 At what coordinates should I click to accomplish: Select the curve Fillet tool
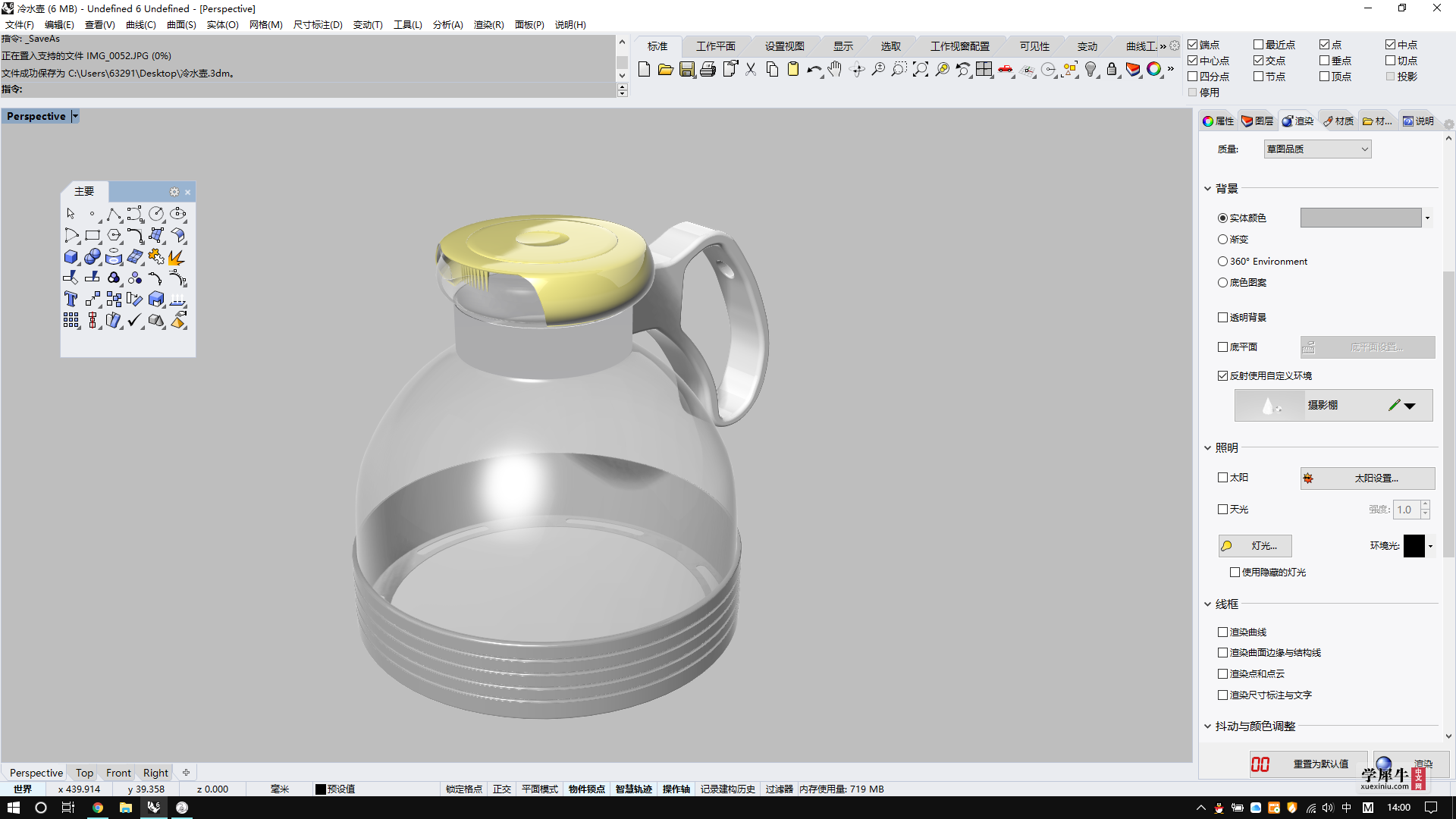[x=135, y=236]
